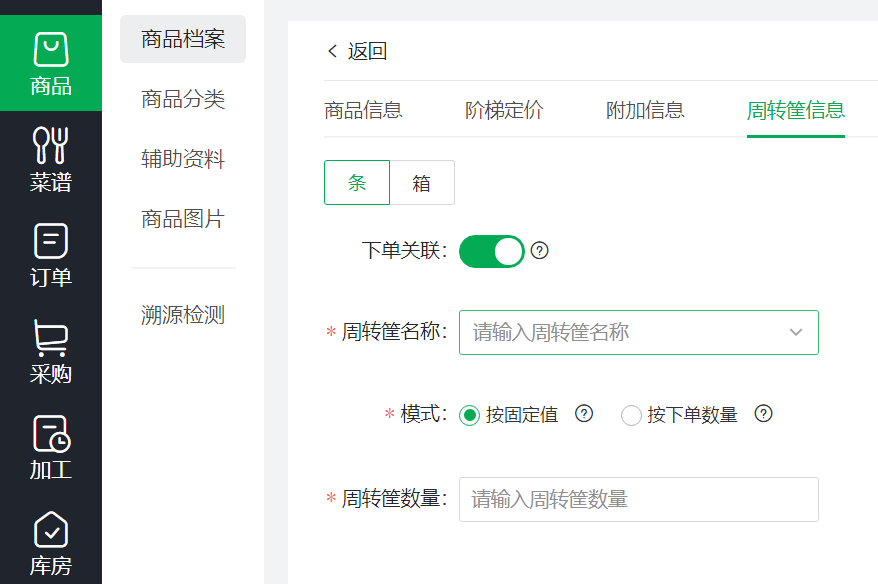Open the 商品 module in sidebar
The width and height of the screenshot is (878, 584).
click(x=51, y=63)
